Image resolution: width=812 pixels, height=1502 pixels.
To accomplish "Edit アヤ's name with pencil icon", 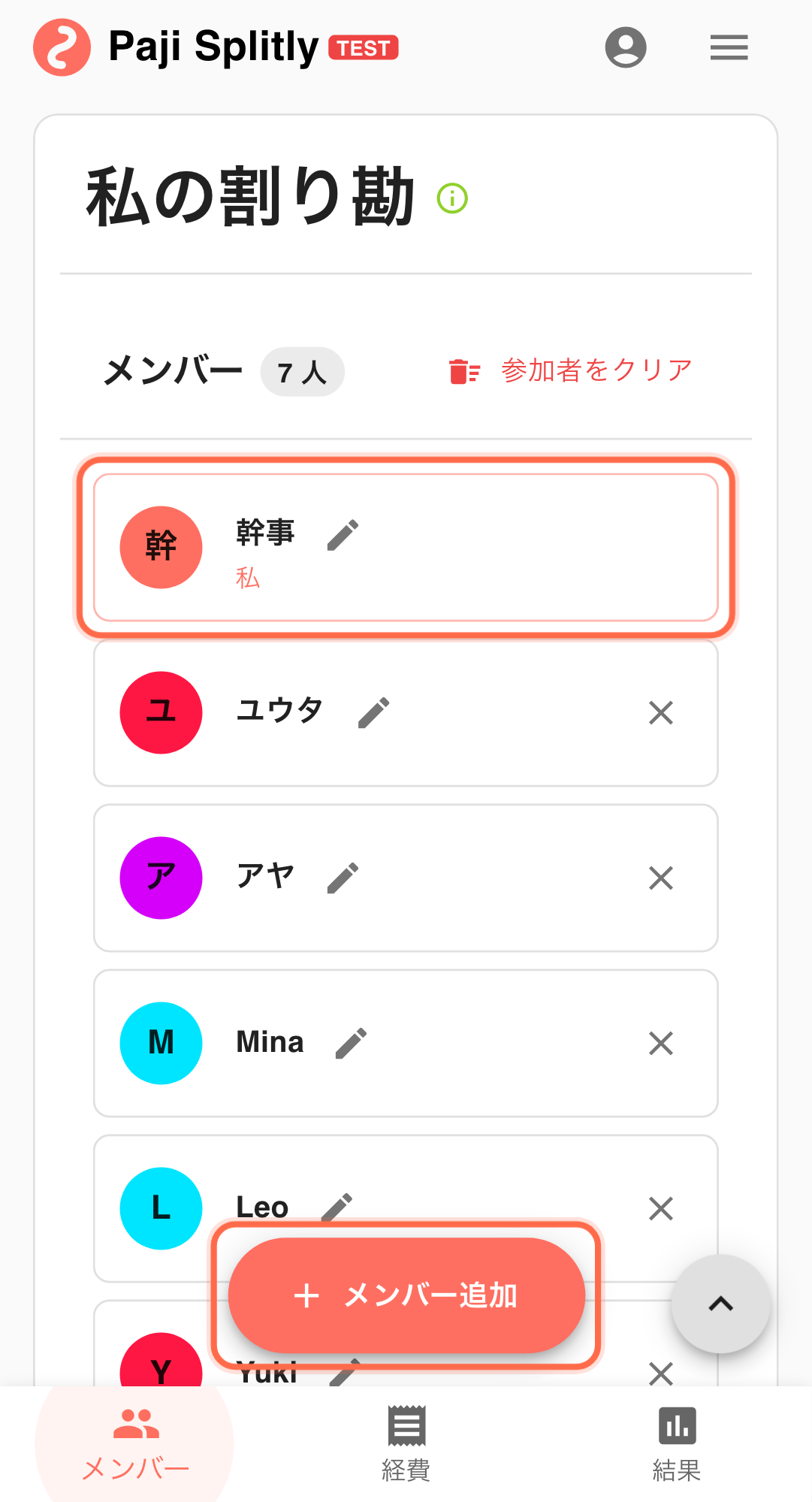I will tap(343, 878).
